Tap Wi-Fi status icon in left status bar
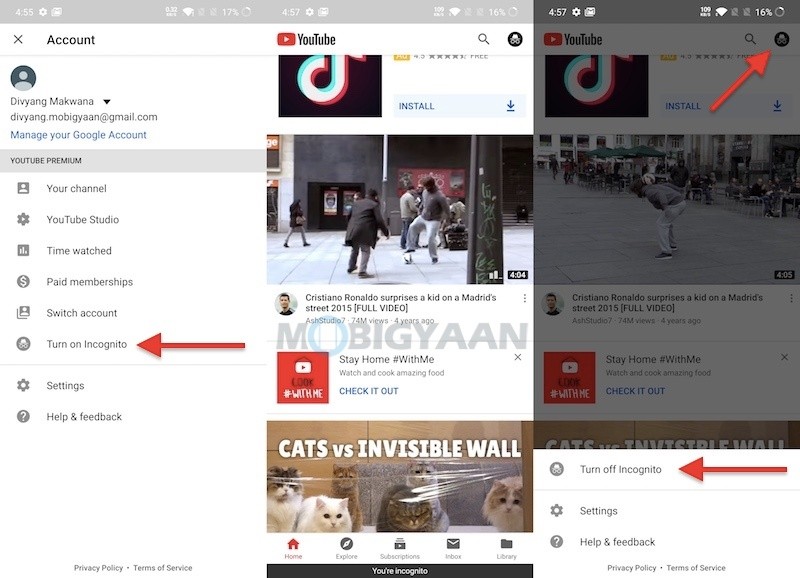This screenshot has width=800, height=578. tap(188, 12)
